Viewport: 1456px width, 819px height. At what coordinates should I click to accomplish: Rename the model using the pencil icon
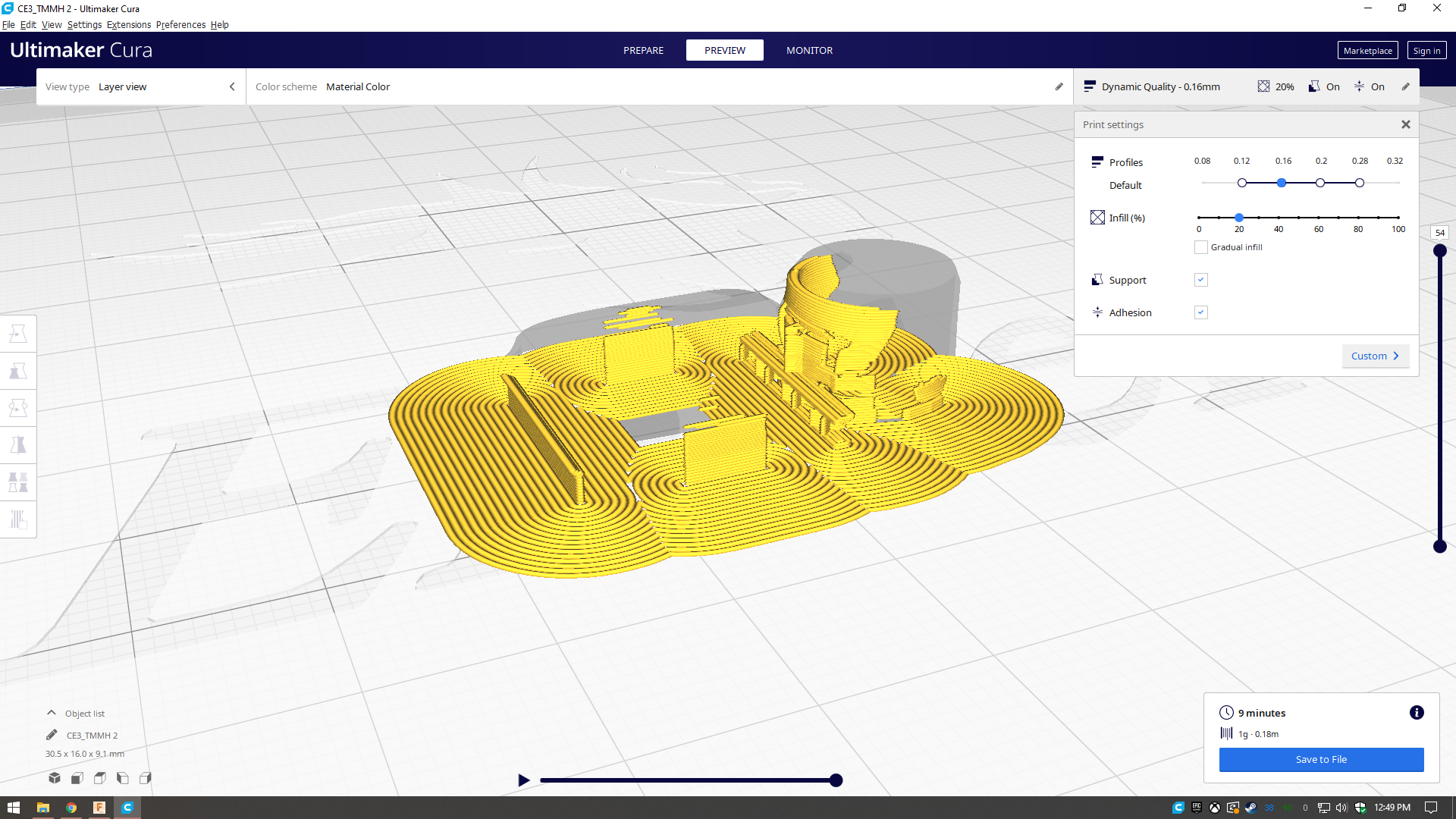click(52, 734)
